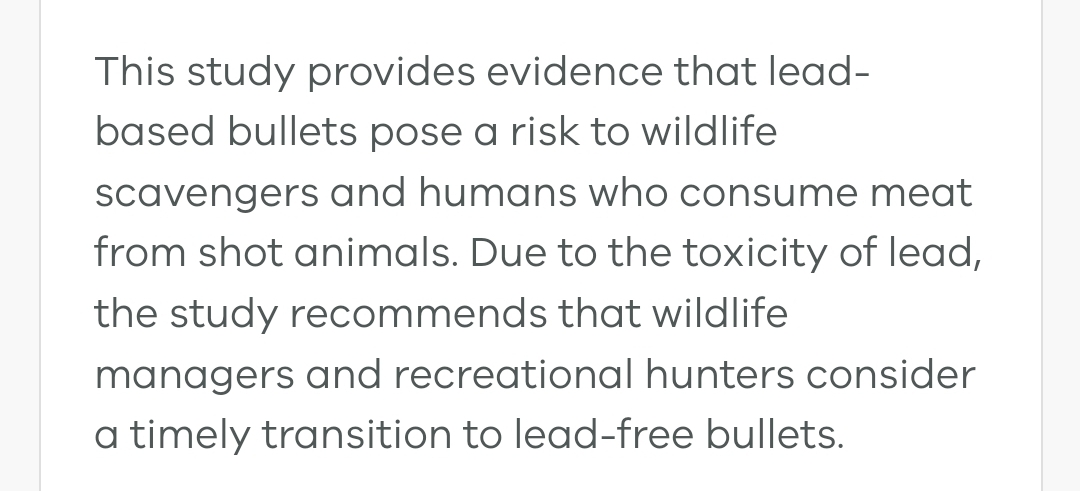Click the word "shot" in the paragraph

point(240,252)
